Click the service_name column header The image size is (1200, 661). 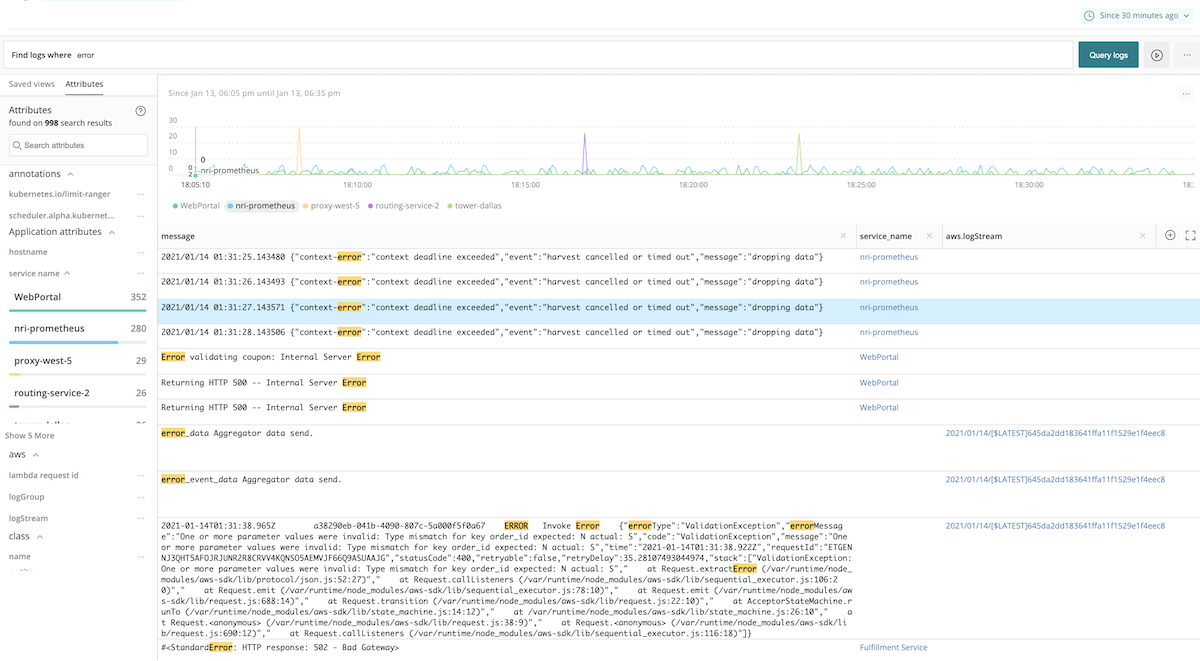point(886,236)
